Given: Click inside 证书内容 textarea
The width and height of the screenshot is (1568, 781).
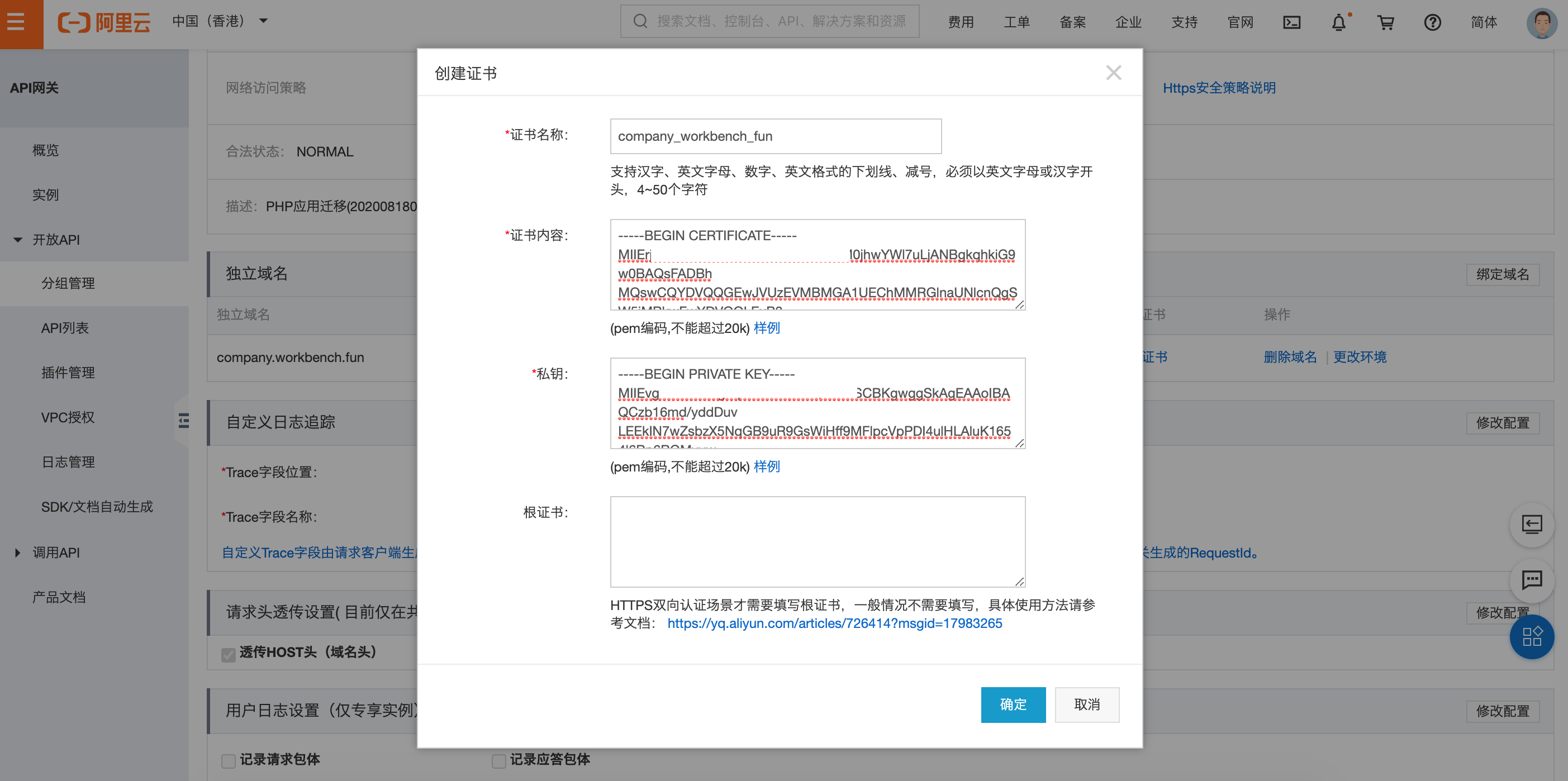Looking at the screenshot, I should (x=818, y=265).
